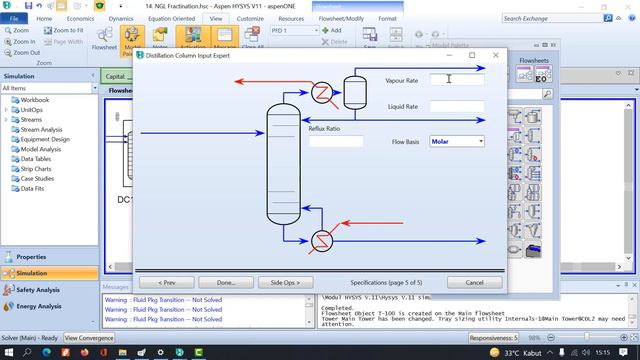640x360 pixels.
Task: Select Case Studies in the navigation tree
Action: coord(37,178)
